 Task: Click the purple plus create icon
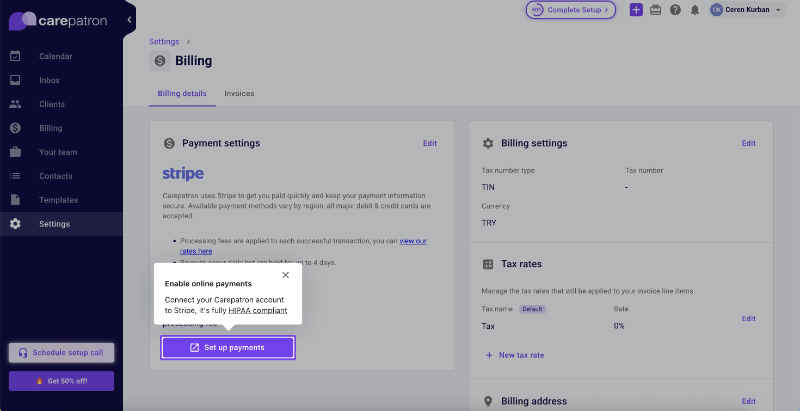(x=636, y=10)
